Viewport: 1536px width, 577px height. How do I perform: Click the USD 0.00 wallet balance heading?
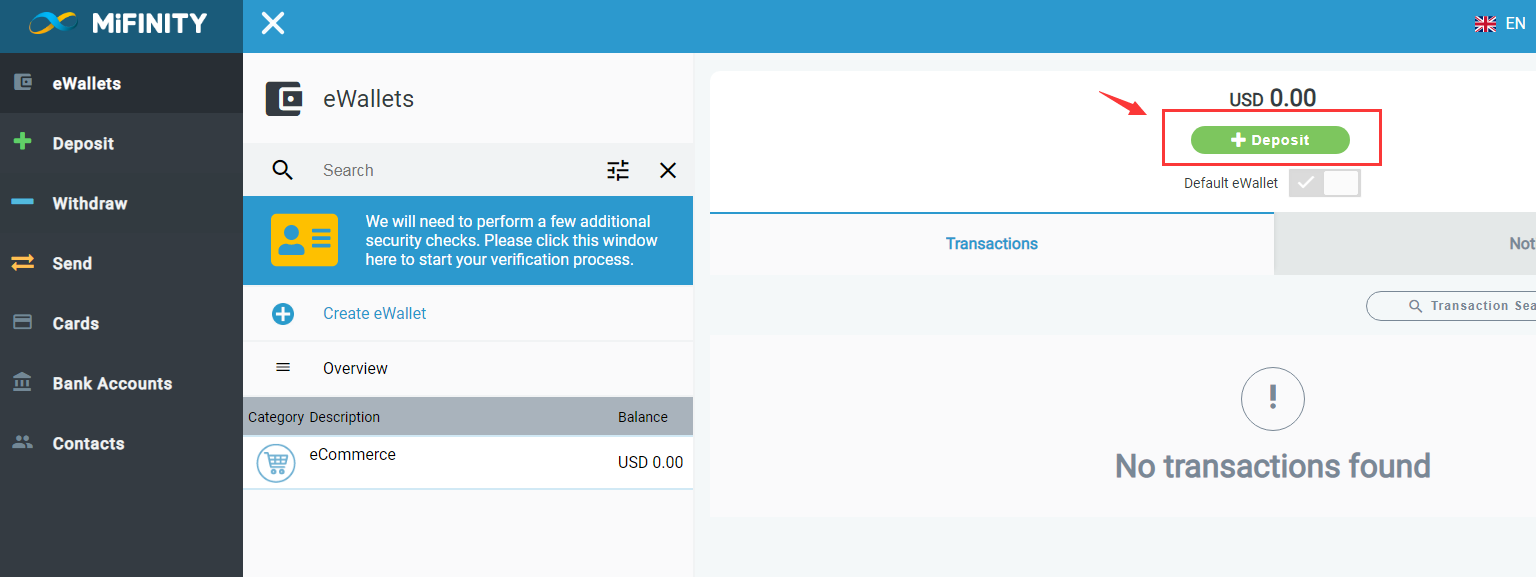[x=1273, y=98]
